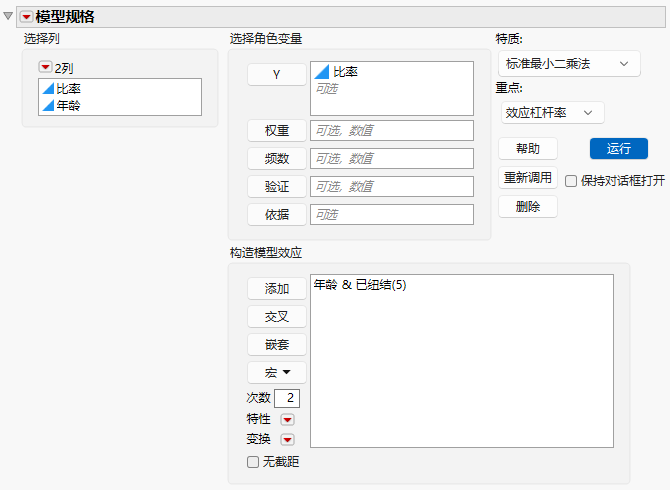
Task: Open the 重点 dropdown showing 效应杠杆率
Action: coord(552,113)
